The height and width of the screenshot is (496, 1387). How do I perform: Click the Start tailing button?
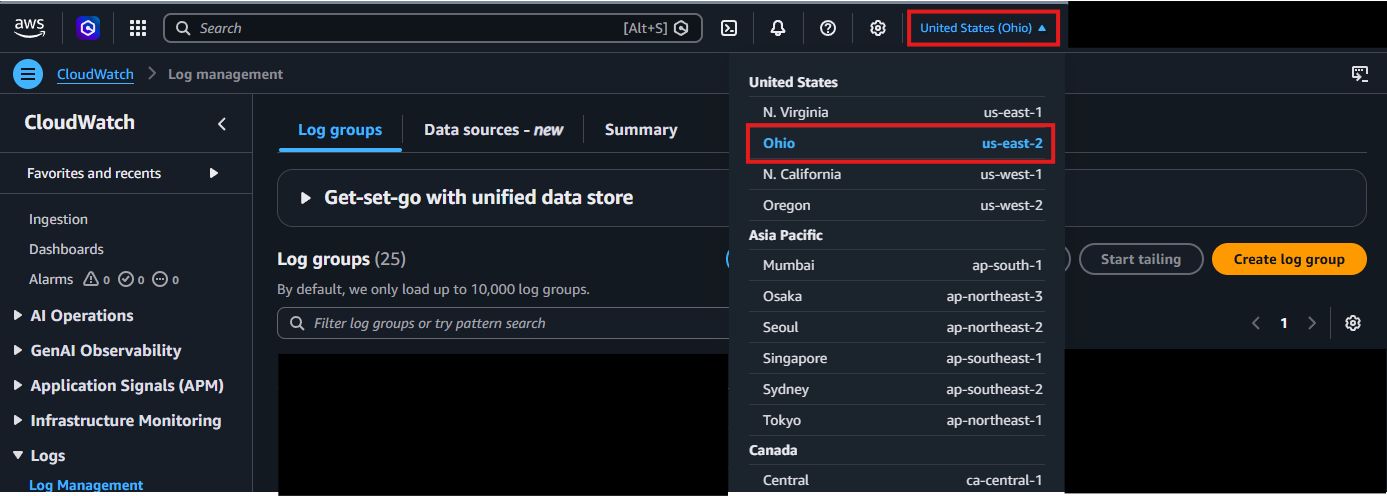1140,259
